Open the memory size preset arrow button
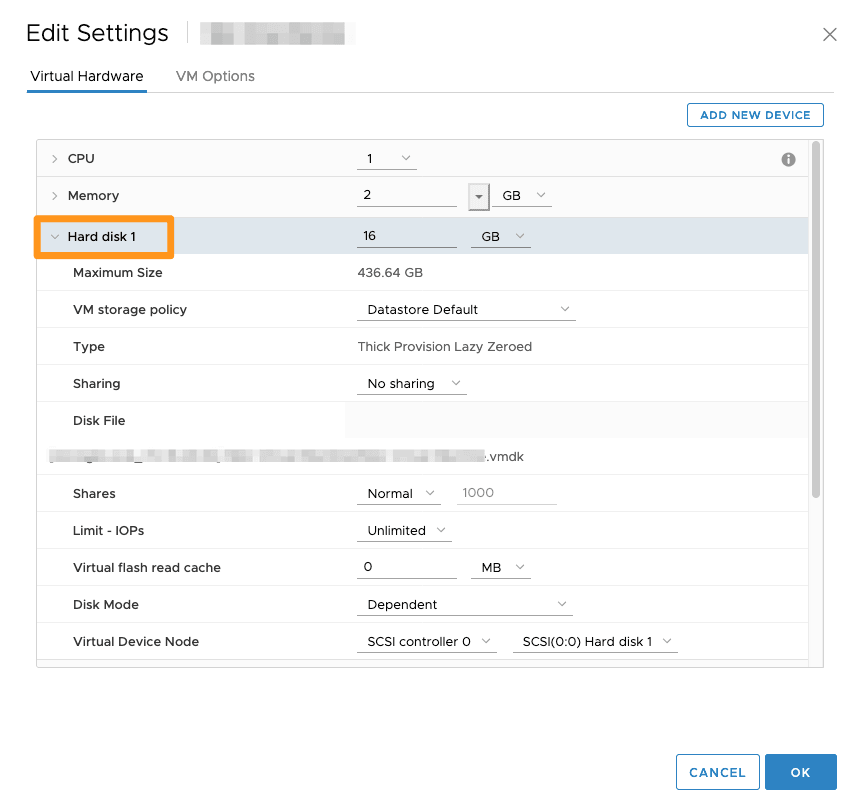The height and width of the screenshot is (808, 856). tap(479, 197)
